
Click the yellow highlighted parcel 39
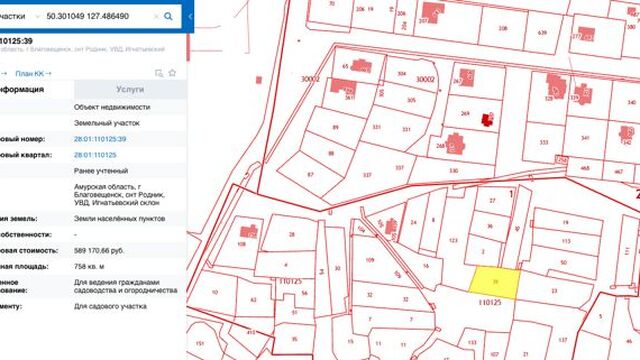[495, 282]
